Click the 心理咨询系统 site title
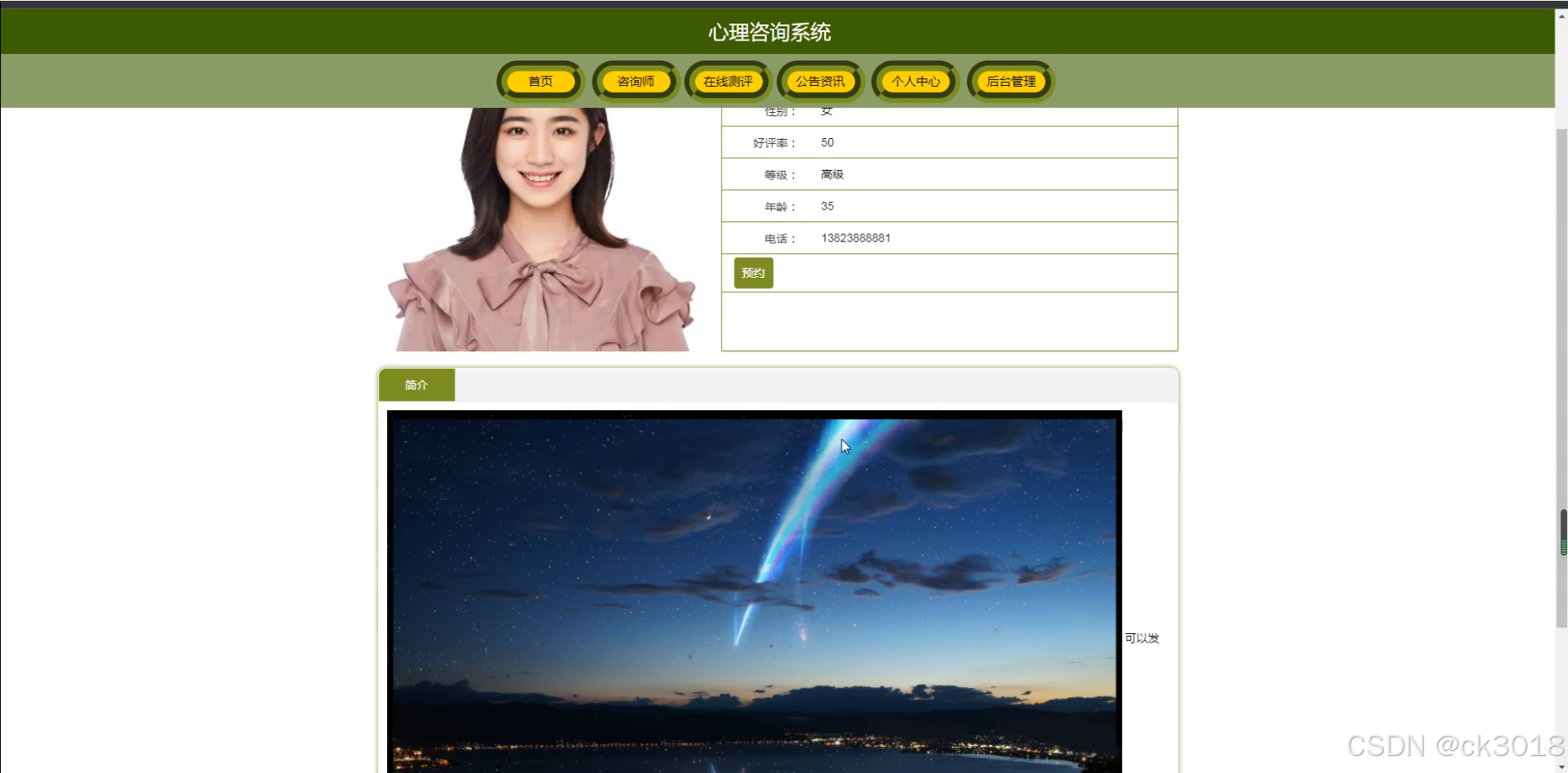This screenshot has height=773, width=1568. (x=769, y=32)
